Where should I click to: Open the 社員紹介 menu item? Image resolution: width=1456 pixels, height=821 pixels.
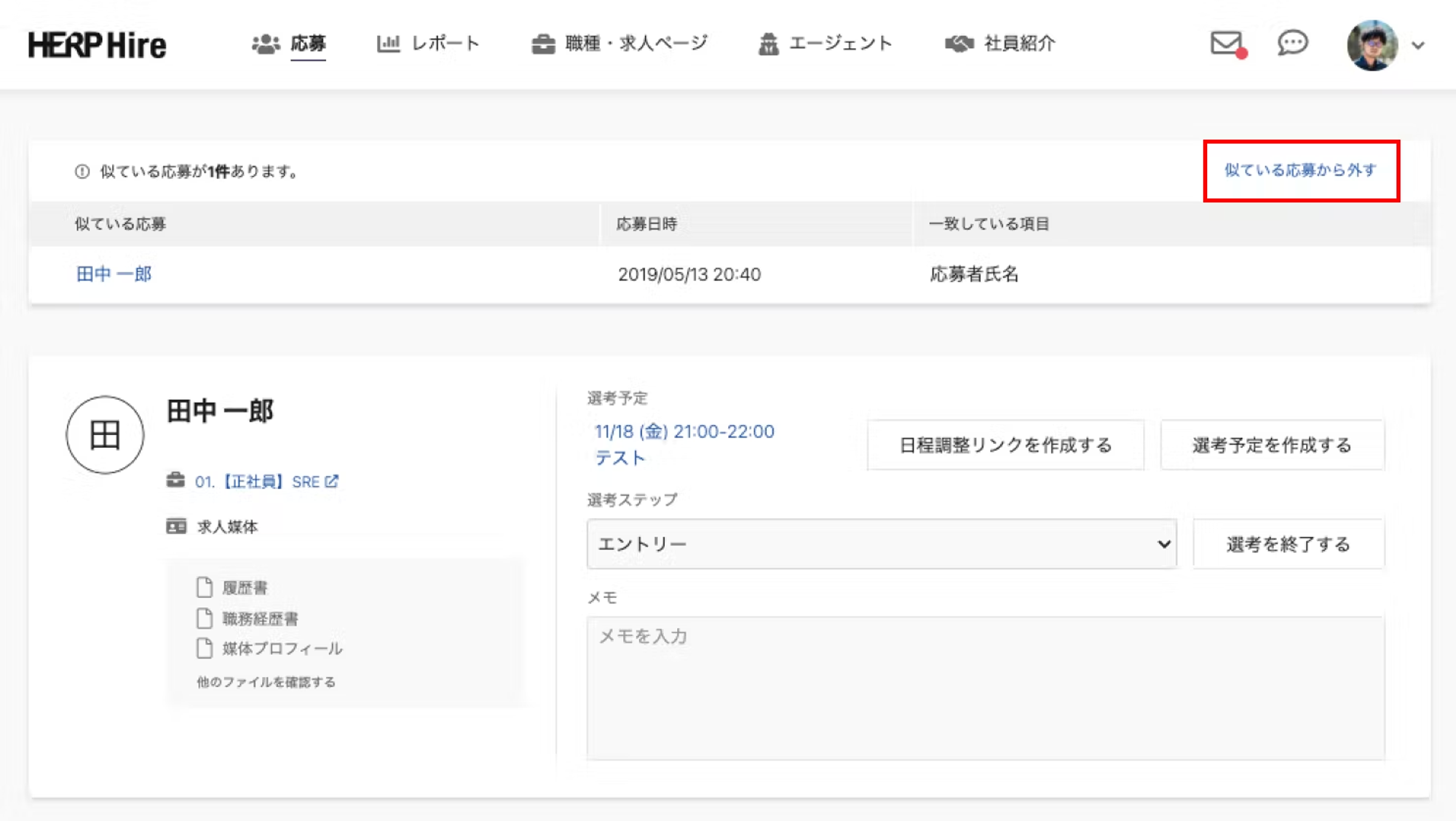1000,44
